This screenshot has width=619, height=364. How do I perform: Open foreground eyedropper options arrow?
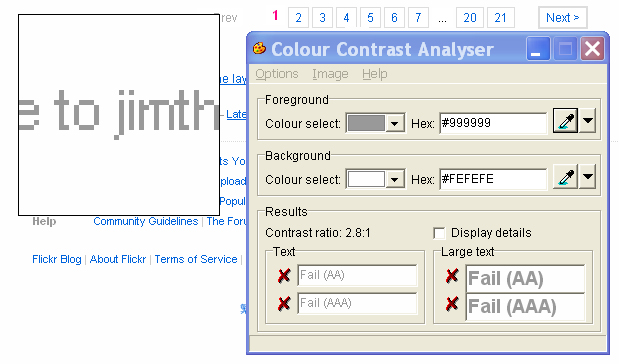coord(588,120)
